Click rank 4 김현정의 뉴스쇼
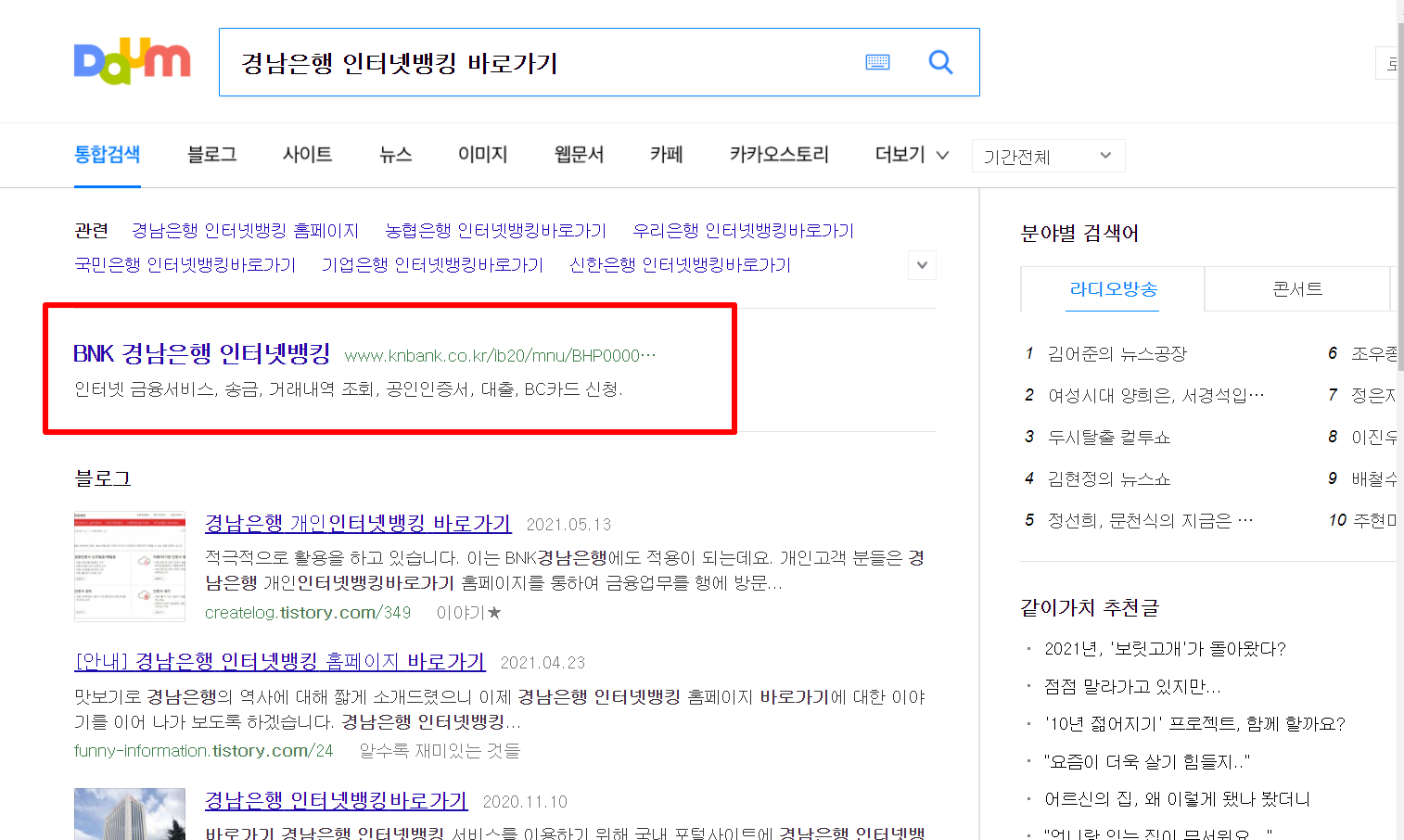 [x=1109, y=479]
